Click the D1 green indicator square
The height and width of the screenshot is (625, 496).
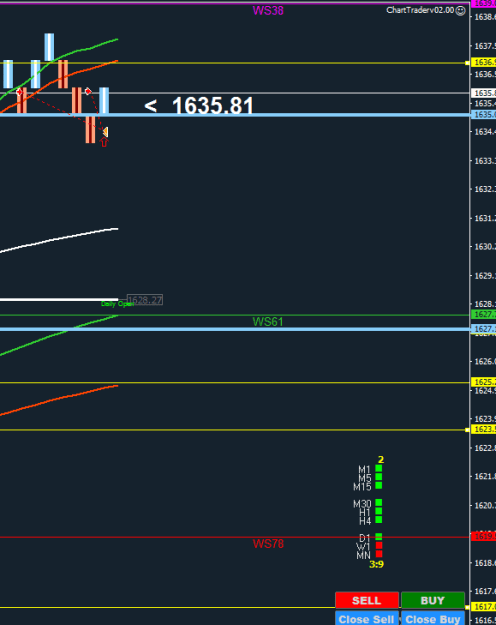[379, 537]
